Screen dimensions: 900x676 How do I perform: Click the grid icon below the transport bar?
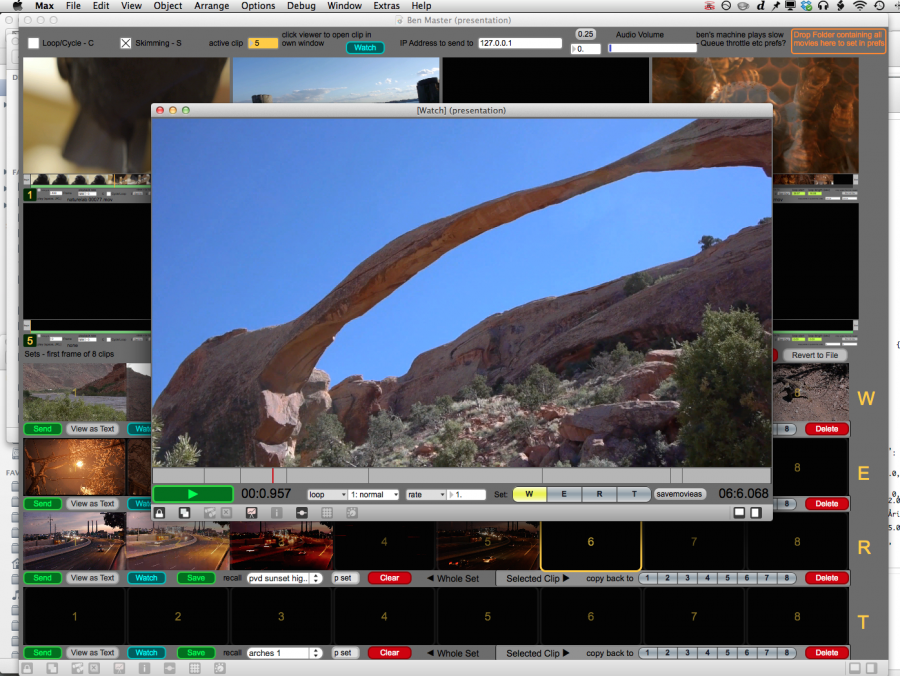(x=326, y=512)
